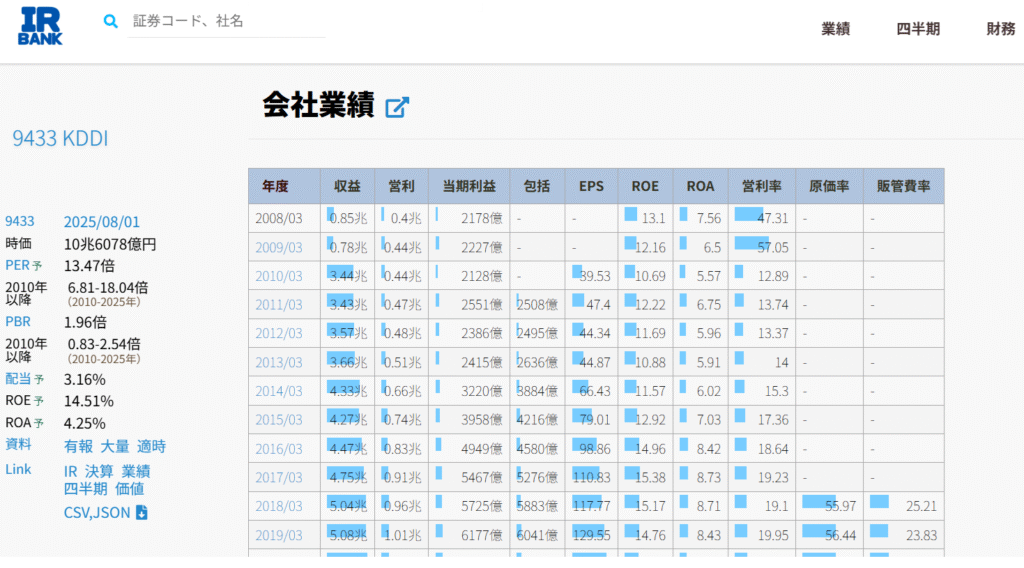Viewport: 1024px width, 568px height.
Task: Open the 2013/03 fiscal year row
Action: [279, 362]
